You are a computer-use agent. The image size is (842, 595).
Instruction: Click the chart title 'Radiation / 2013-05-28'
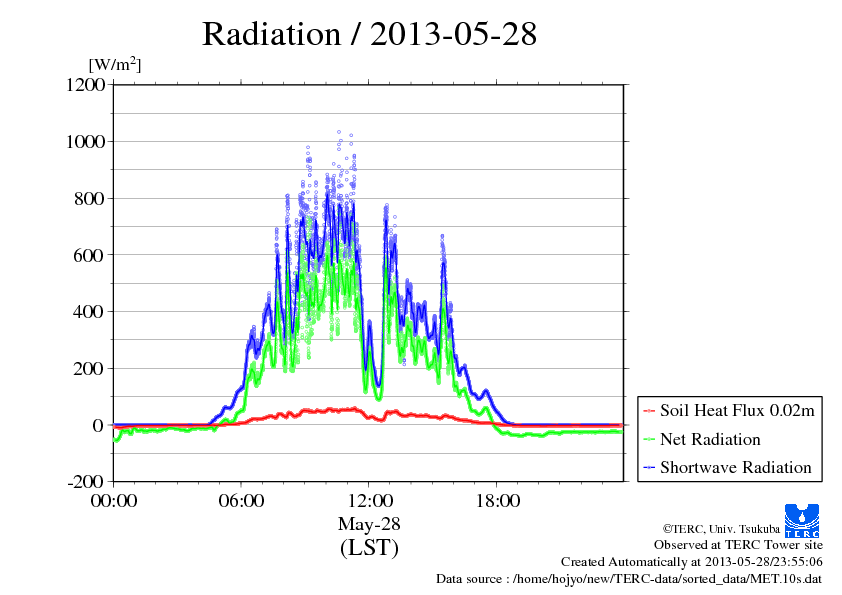[x=369, y=34]
